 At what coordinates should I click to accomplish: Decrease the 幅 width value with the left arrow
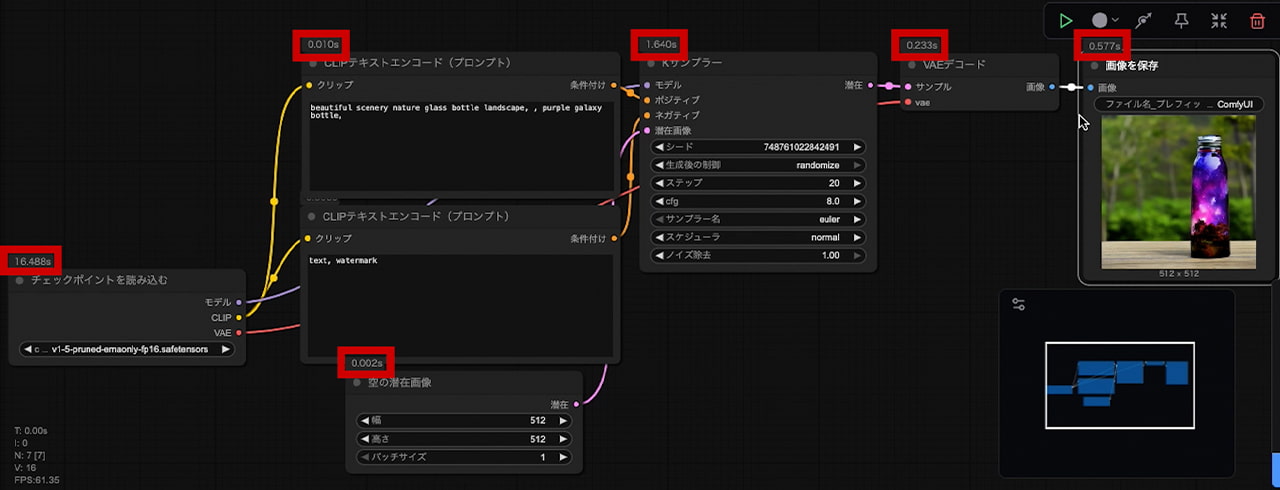(x=365, y=421)
